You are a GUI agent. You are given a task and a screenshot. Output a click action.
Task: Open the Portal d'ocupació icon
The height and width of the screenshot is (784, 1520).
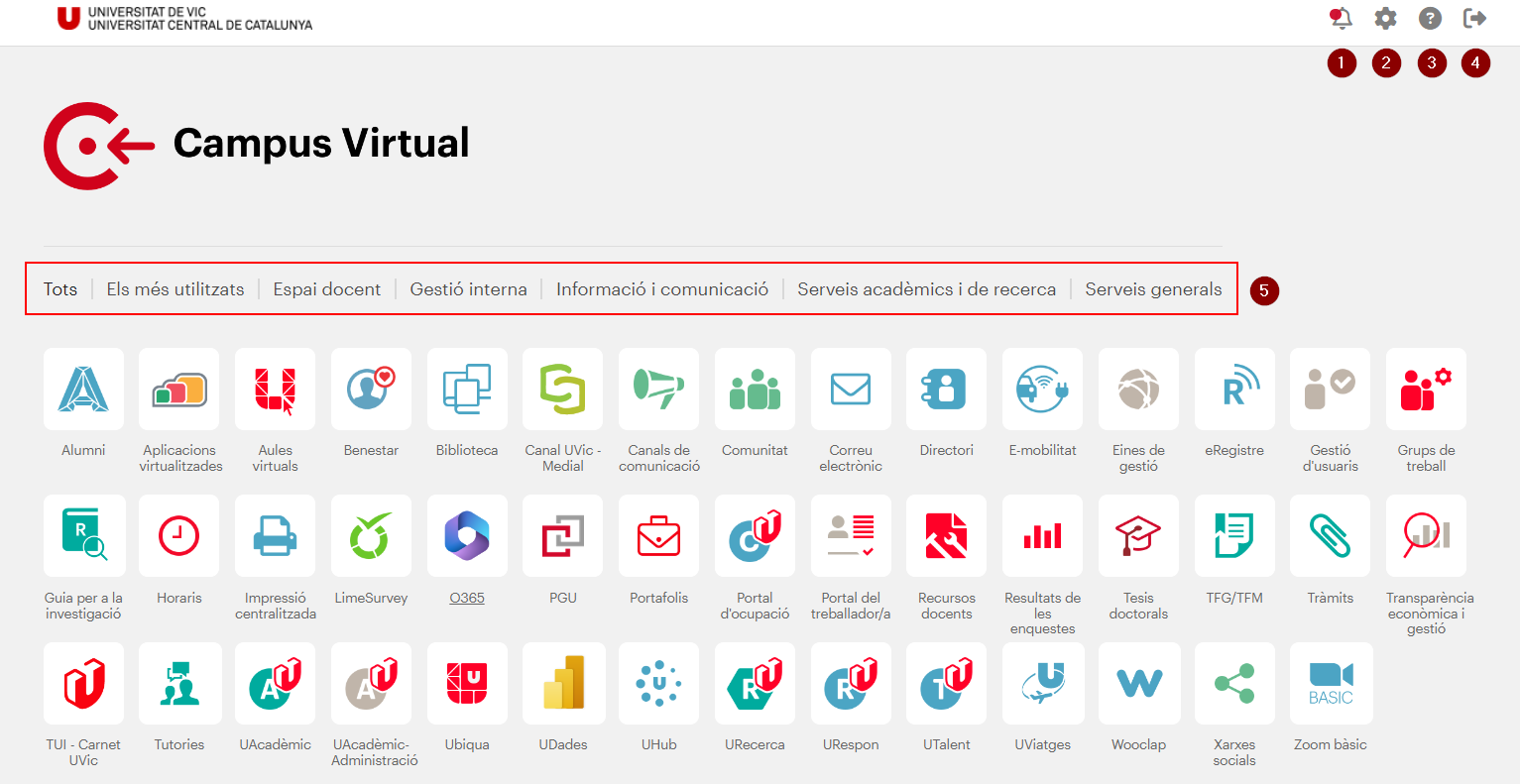tap(755, 536)
